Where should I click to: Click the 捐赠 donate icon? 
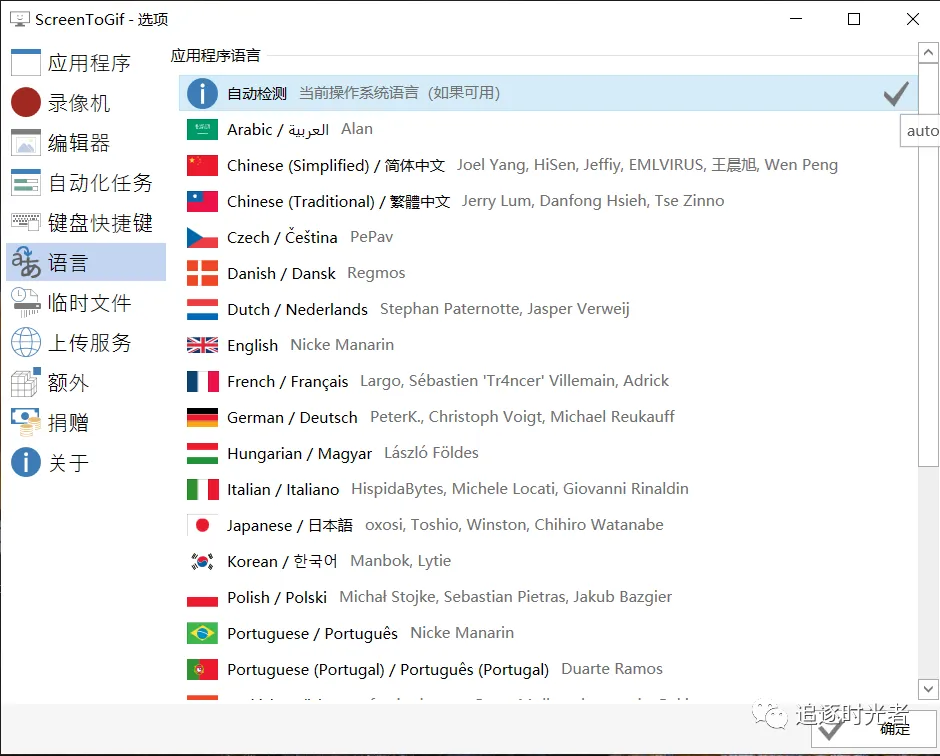[x=26, y=422]
